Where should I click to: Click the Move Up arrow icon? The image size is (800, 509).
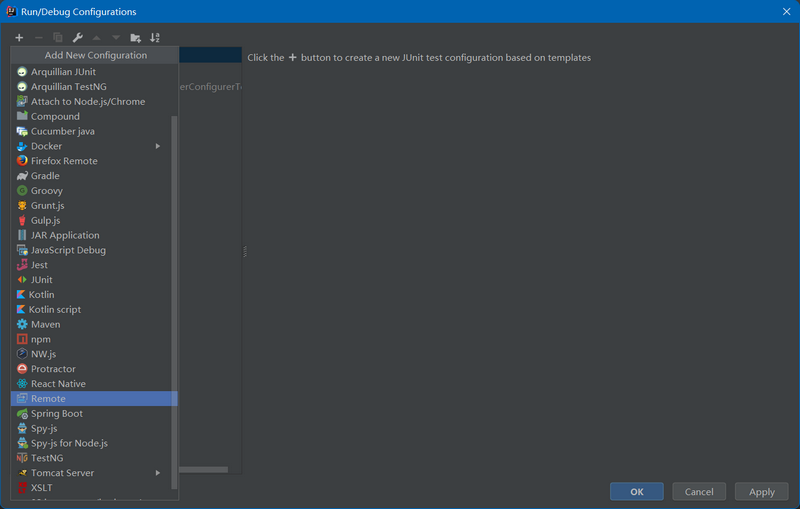[x=96, y=37]
